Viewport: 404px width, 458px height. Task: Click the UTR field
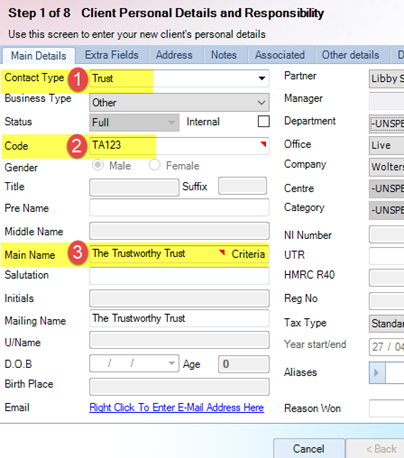(387, 256)
